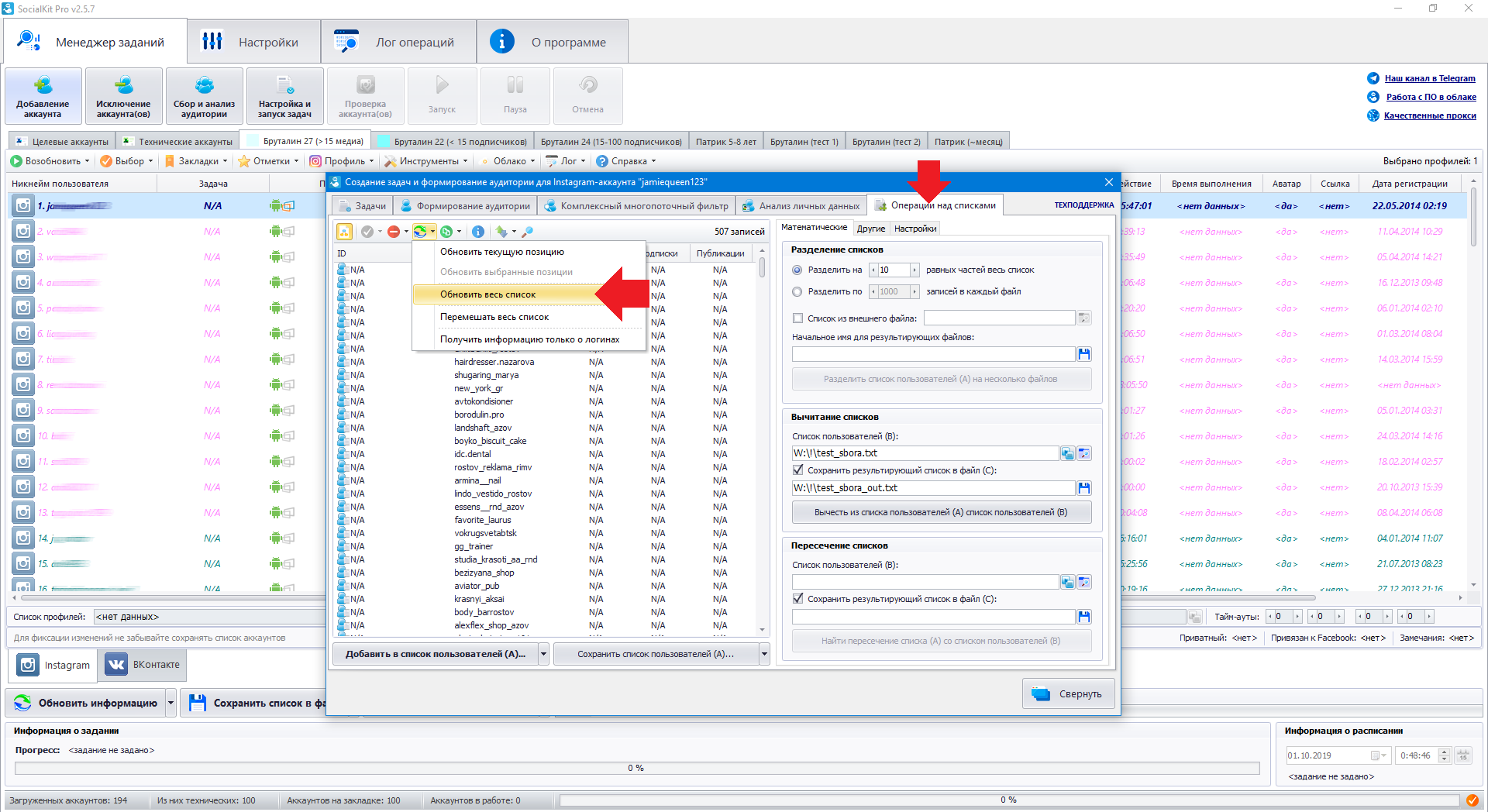Enable Список из внешнего файла checkbox

click(x=797, y=318)
